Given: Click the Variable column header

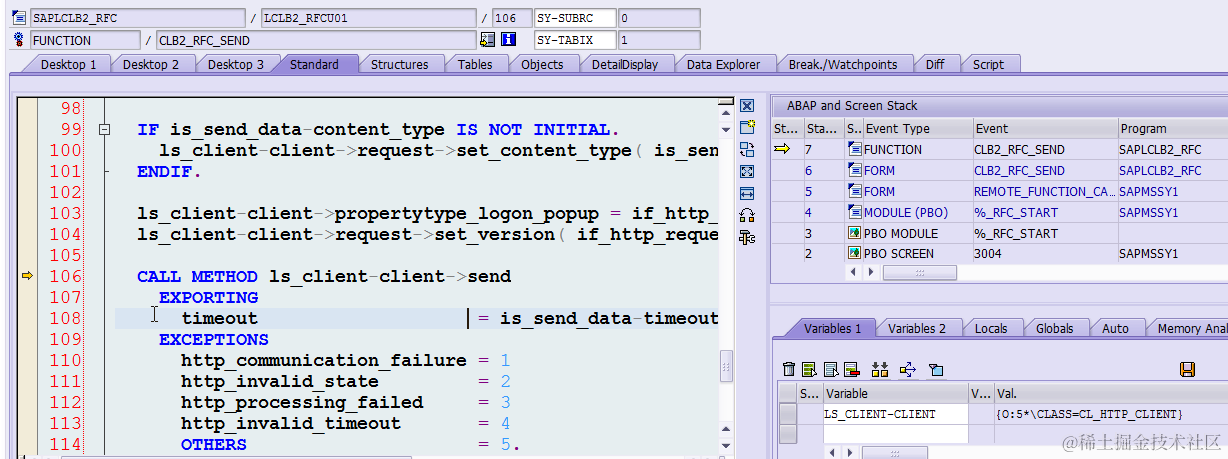Looking at the screenshot, I should tap(894, 394).
